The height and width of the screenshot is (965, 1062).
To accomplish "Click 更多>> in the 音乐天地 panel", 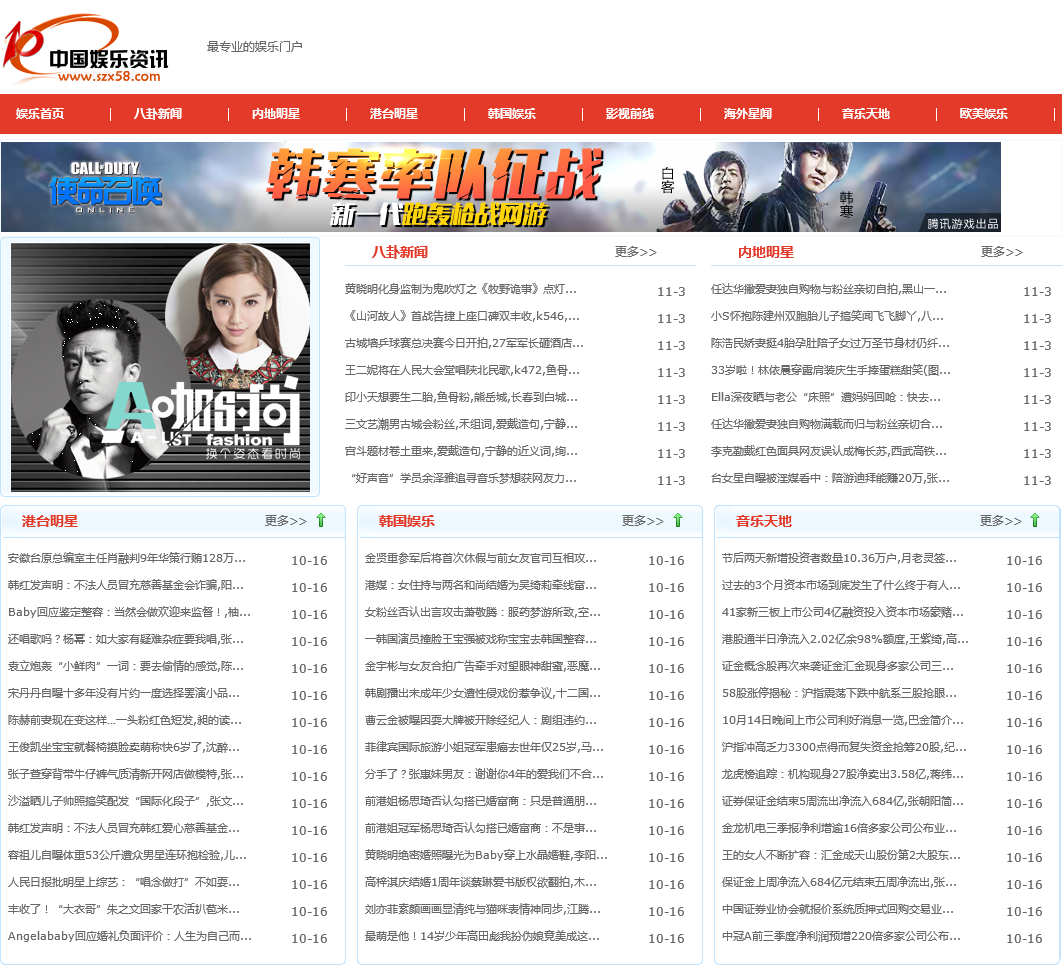I will click(1000, 521).
